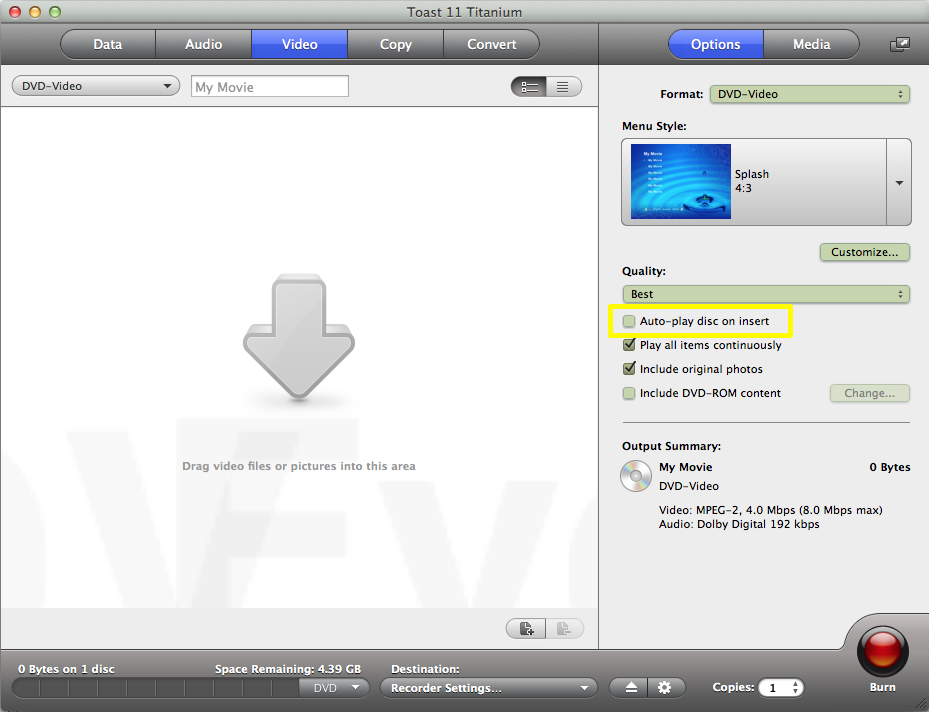The width and height of the screenshot is (929, 712).
Task: Open the DVD disc size dropdown
Action: point(334,688)
